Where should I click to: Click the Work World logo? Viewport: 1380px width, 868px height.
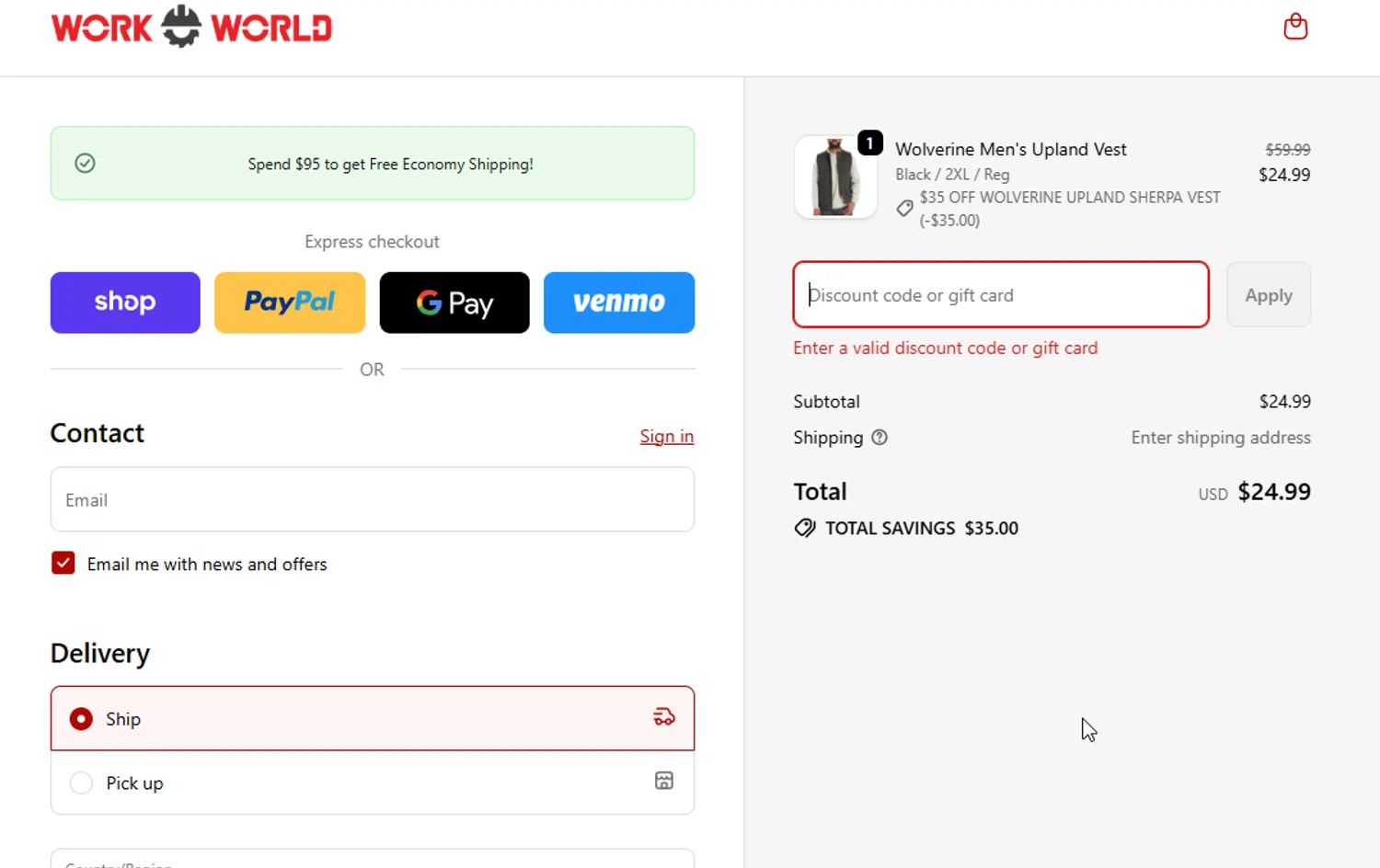coord(191,28)
